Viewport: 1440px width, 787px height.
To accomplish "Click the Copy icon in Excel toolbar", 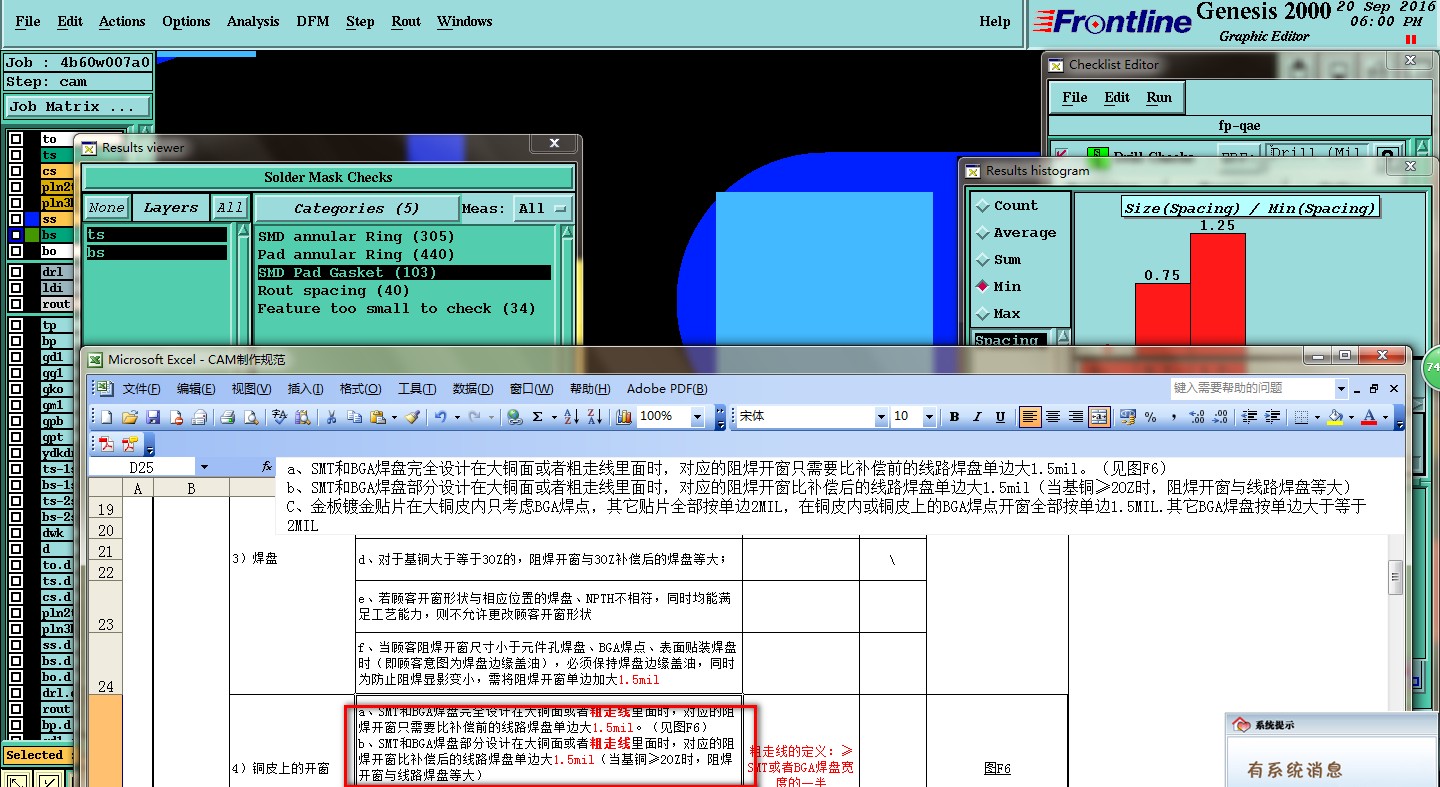I will [354, 416].
